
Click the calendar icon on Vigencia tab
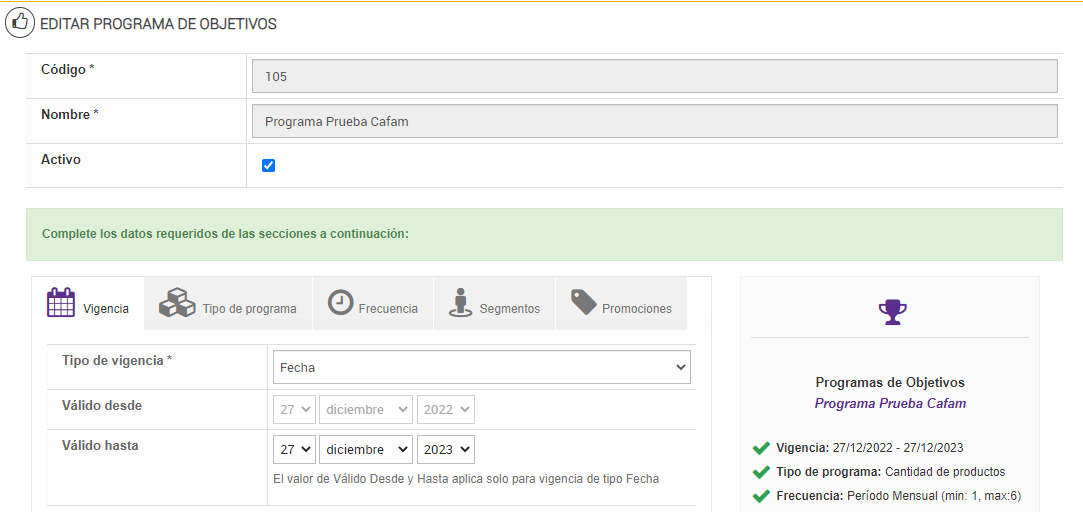61,303
